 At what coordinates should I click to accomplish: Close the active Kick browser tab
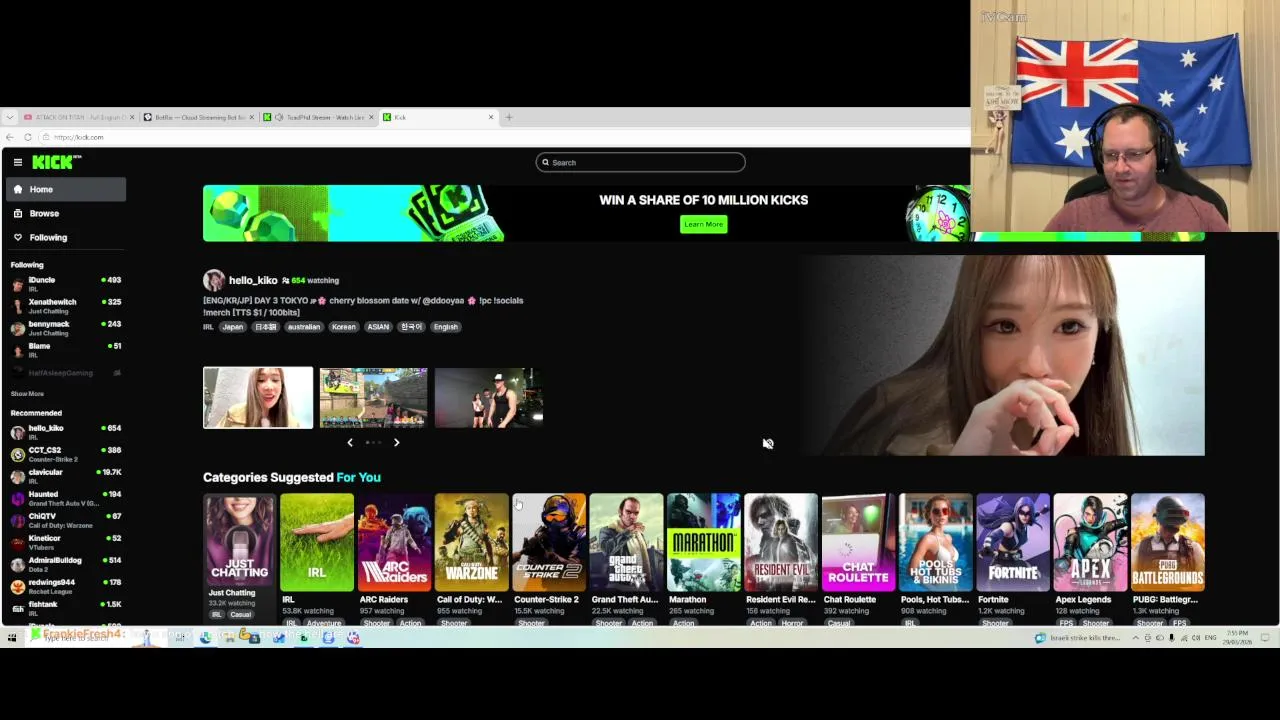[x=491, y=117]
